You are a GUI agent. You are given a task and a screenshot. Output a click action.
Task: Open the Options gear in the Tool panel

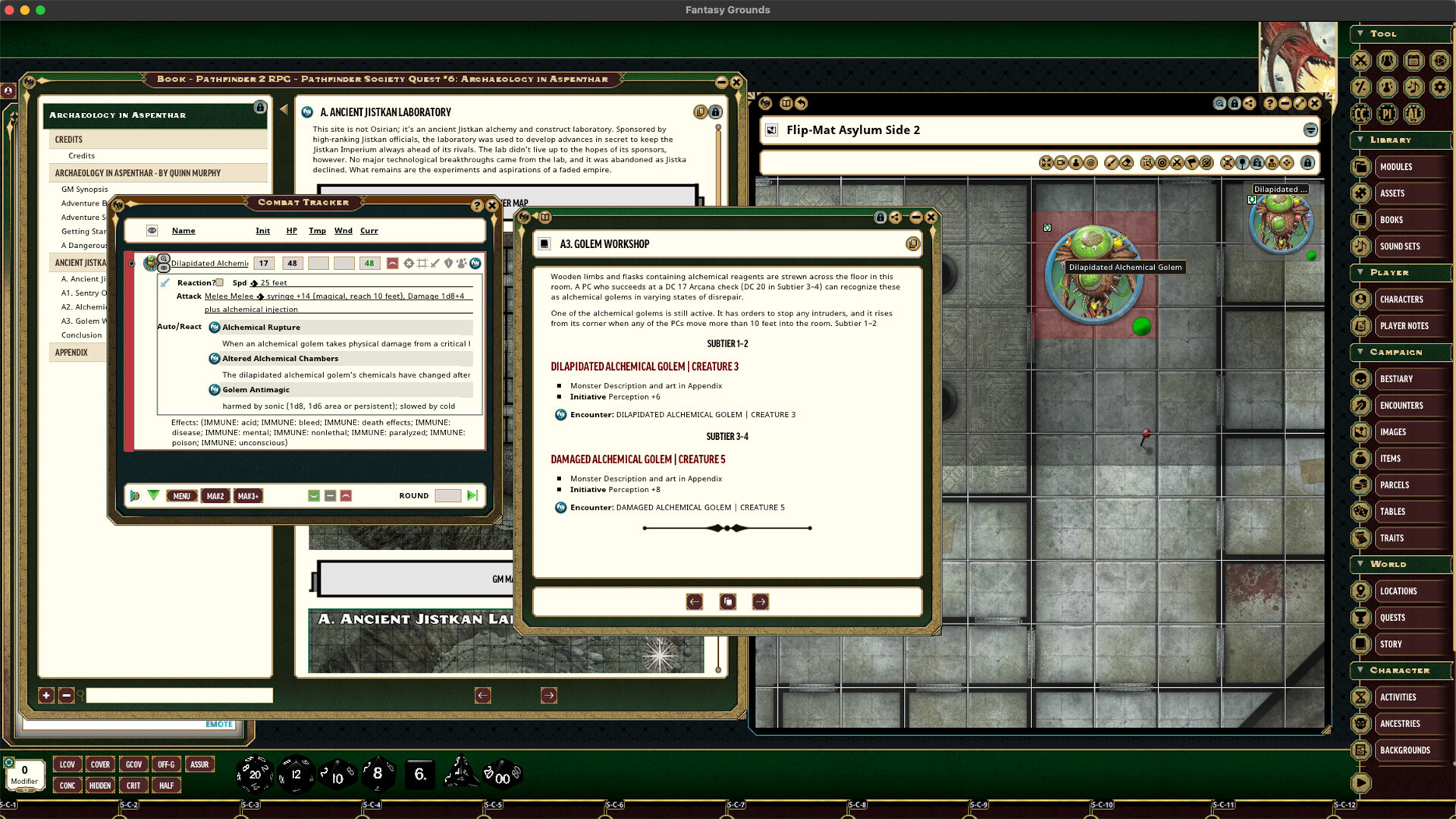(1439, 87)
